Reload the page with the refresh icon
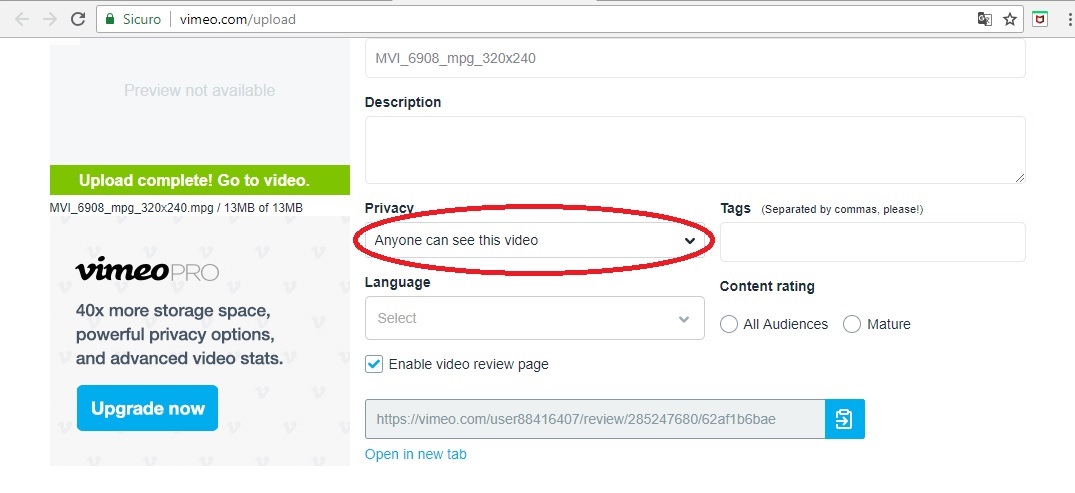The width and height of the screenshot is (1075, 493). click(78, 19)
